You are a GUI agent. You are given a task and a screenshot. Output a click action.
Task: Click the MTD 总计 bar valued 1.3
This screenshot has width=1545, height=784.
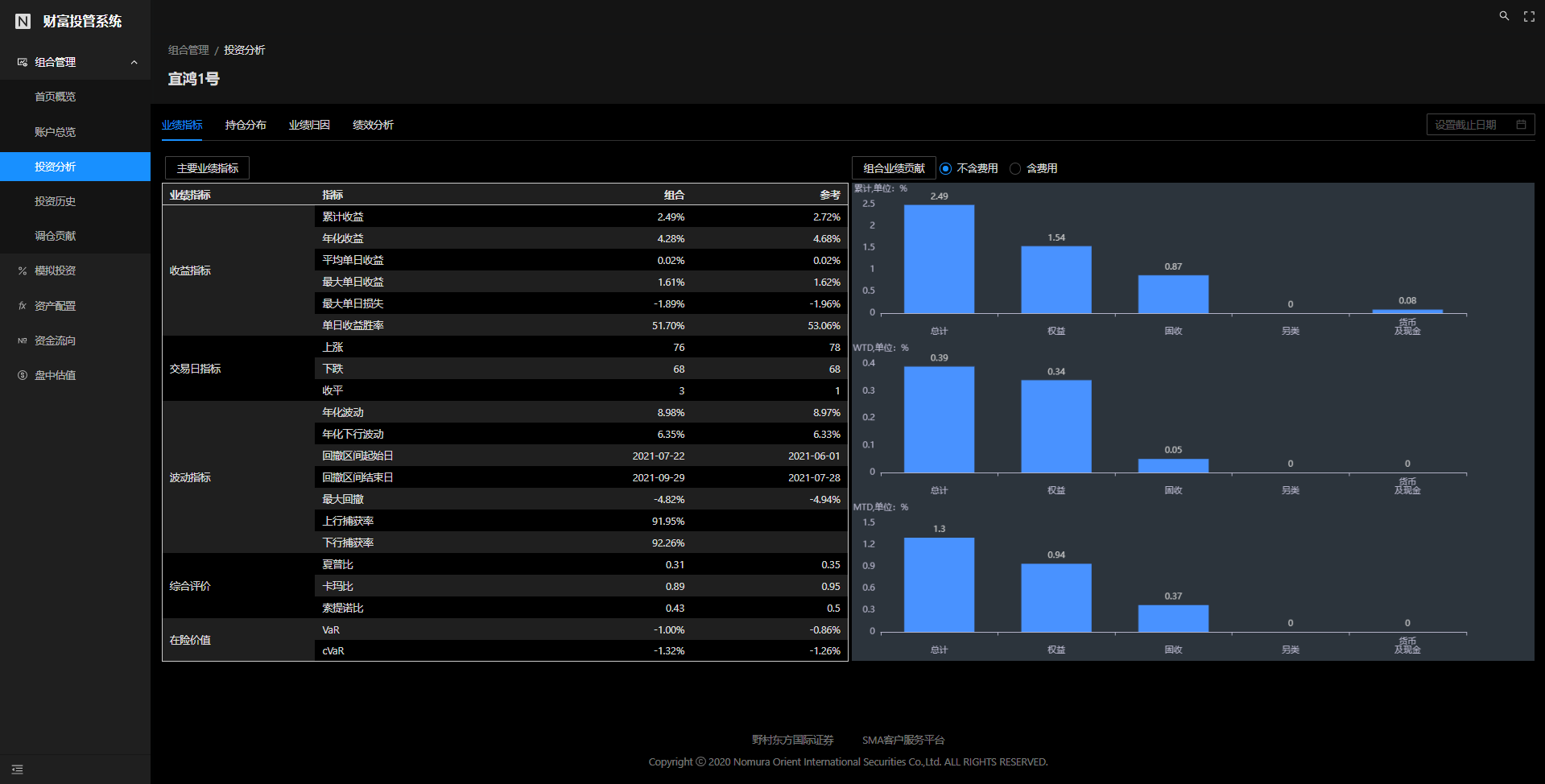coord(939,585)
